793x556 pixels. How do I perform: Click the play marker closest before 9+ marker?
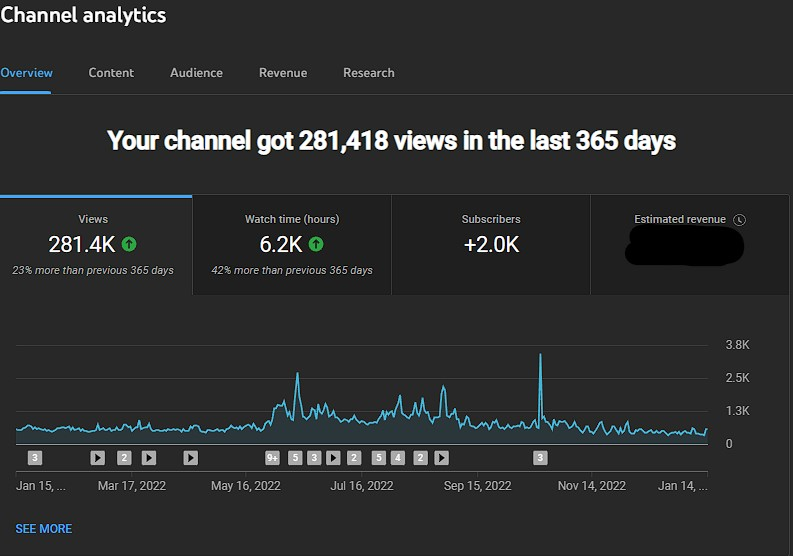[x=191, y=458]
